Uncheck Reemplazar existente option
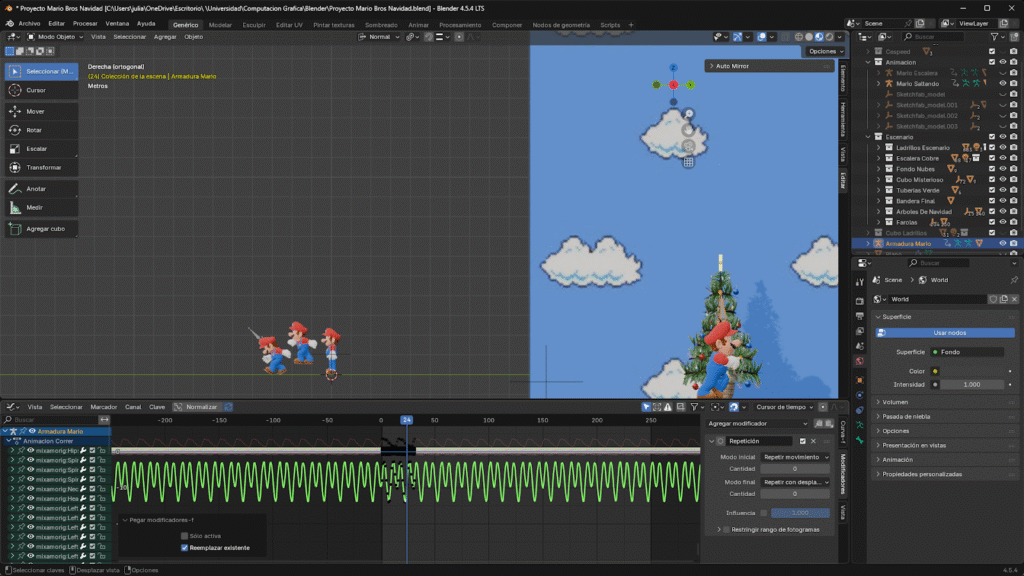This screenshot has width=1024, height=576. coord(185,548)
